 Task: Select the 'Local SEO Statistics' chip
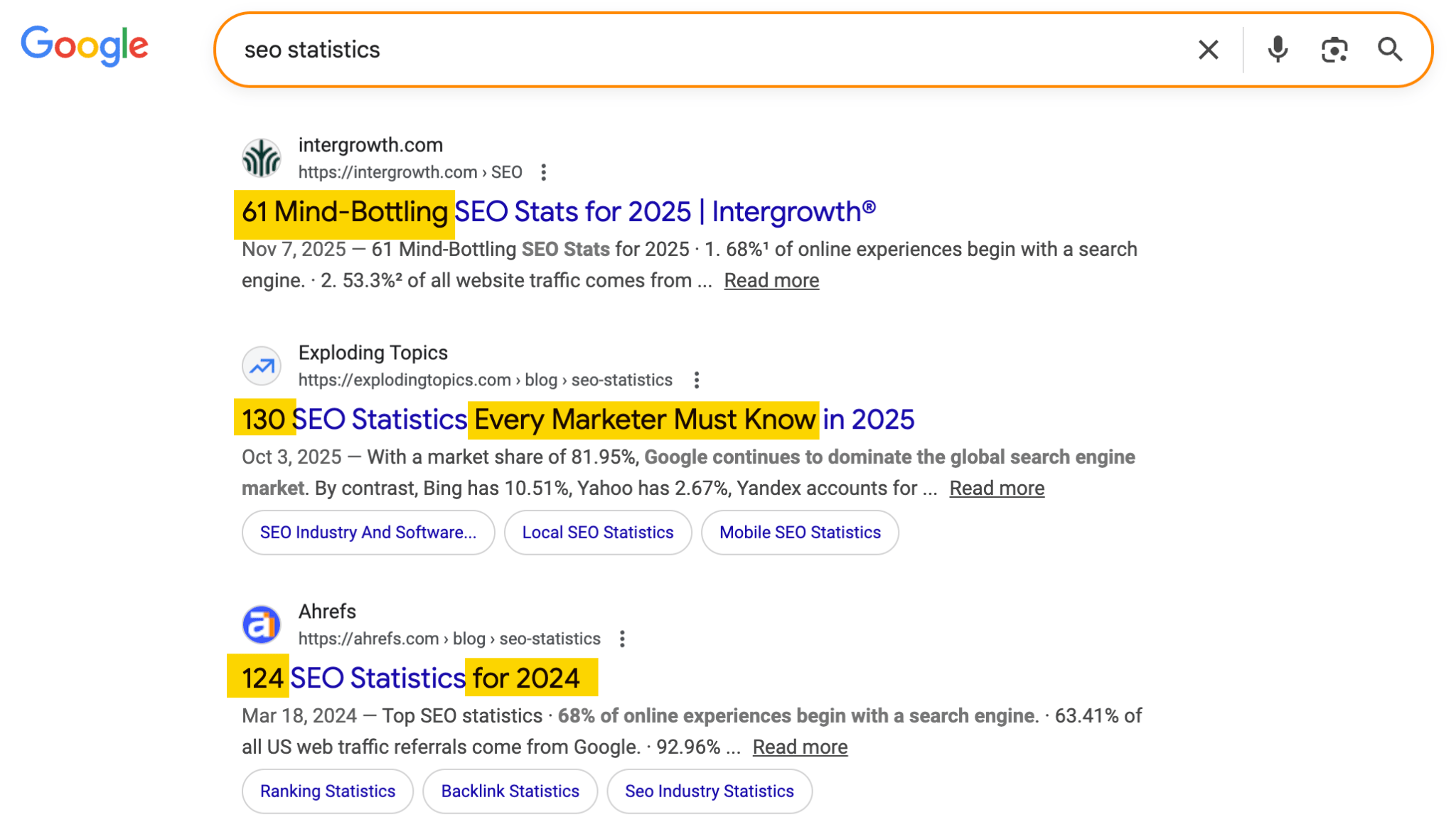pyautogui.click(x=597, y=532)
